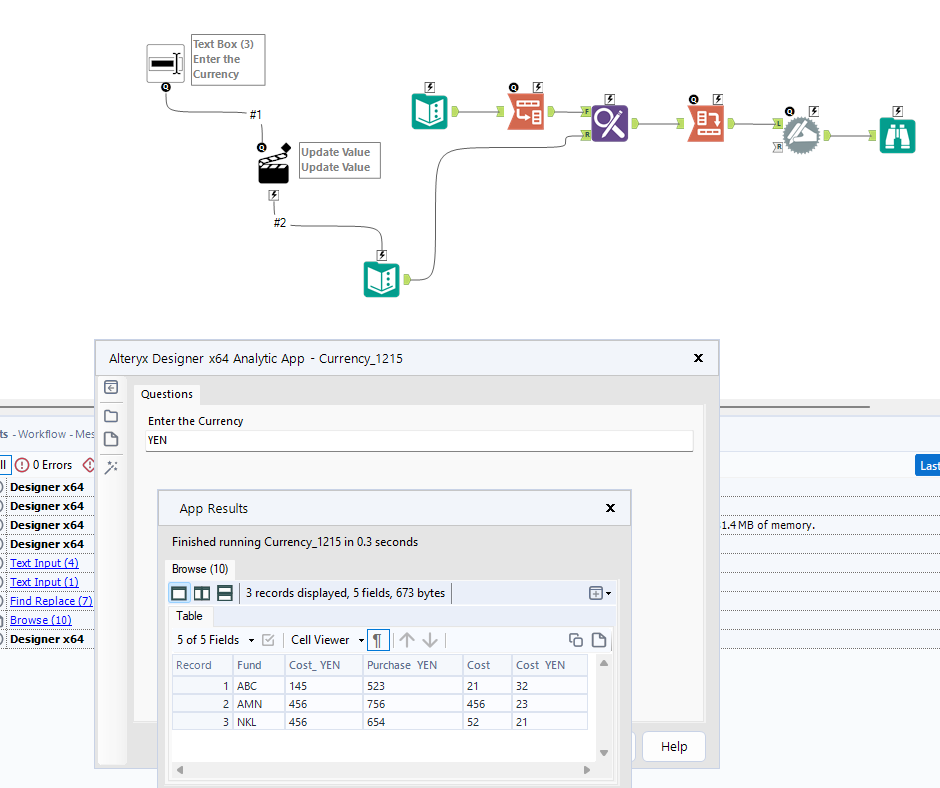Copy selected cells icon in results
Screen dimensions: 940x788
(576, 640)
